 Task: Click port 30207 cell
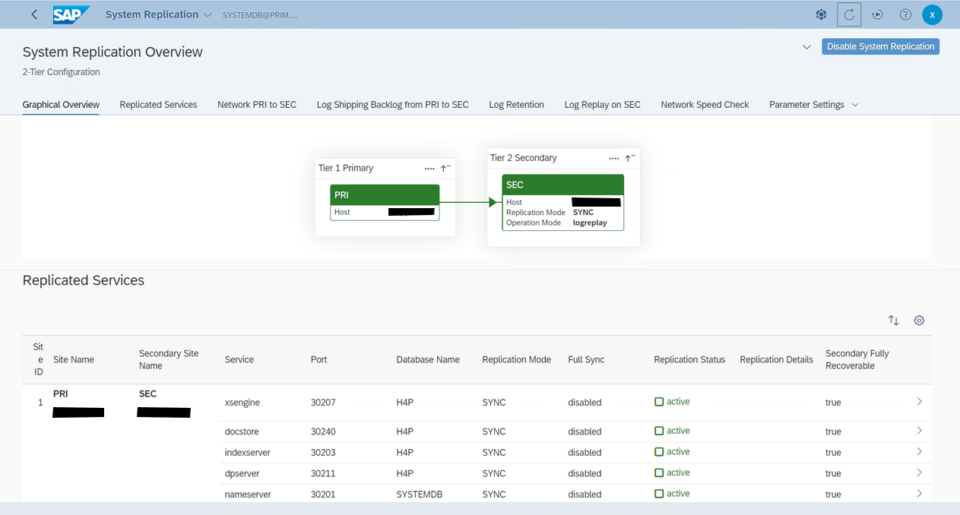[323, 402]
